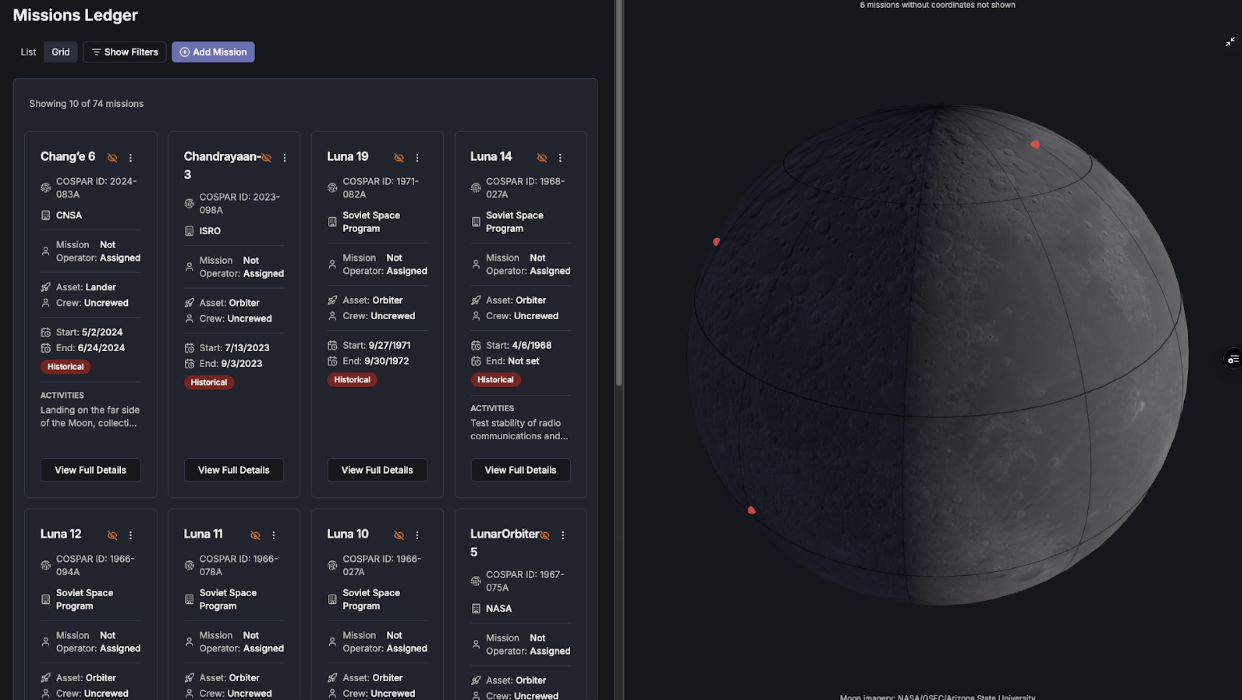Click the calendar icon beside Start: 5/2/2024
1242x700 pixels.
[x=46, y=332]
